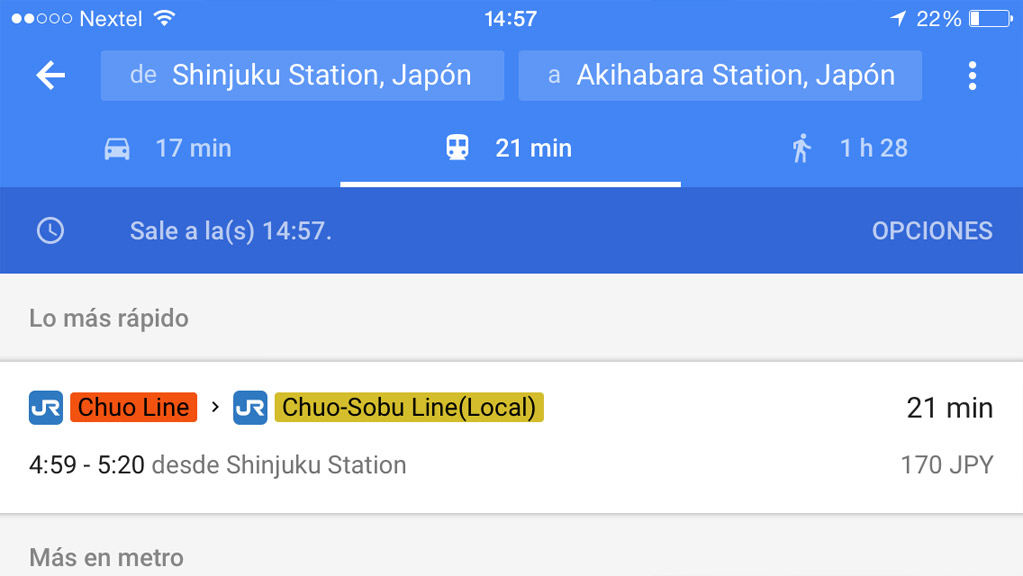Open the three-dot overflow menu
This screenshot has width=1023, height=576.
tap(972, 76)
